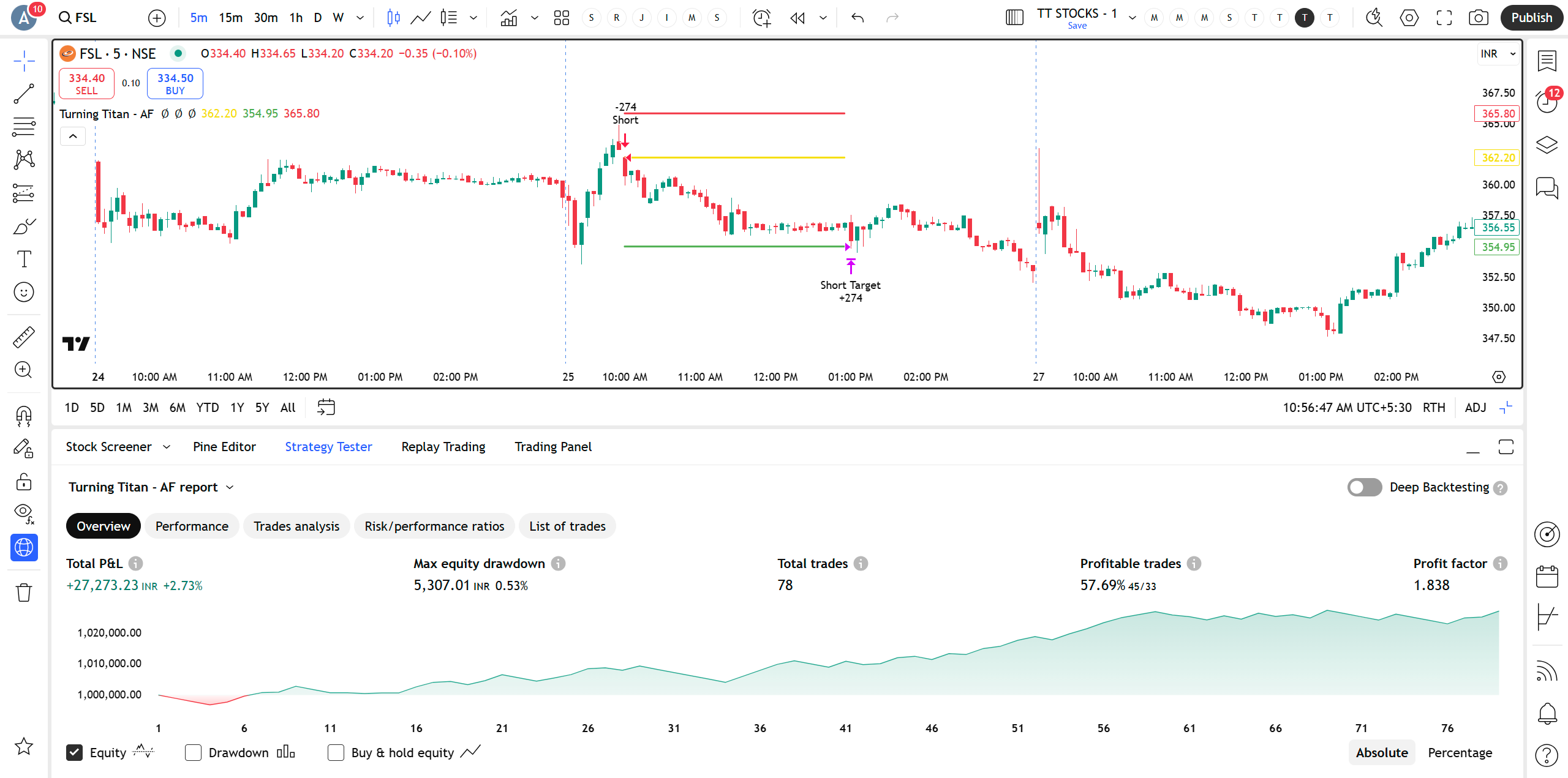Open chart type more options arrow

click(x=473, y=18)
